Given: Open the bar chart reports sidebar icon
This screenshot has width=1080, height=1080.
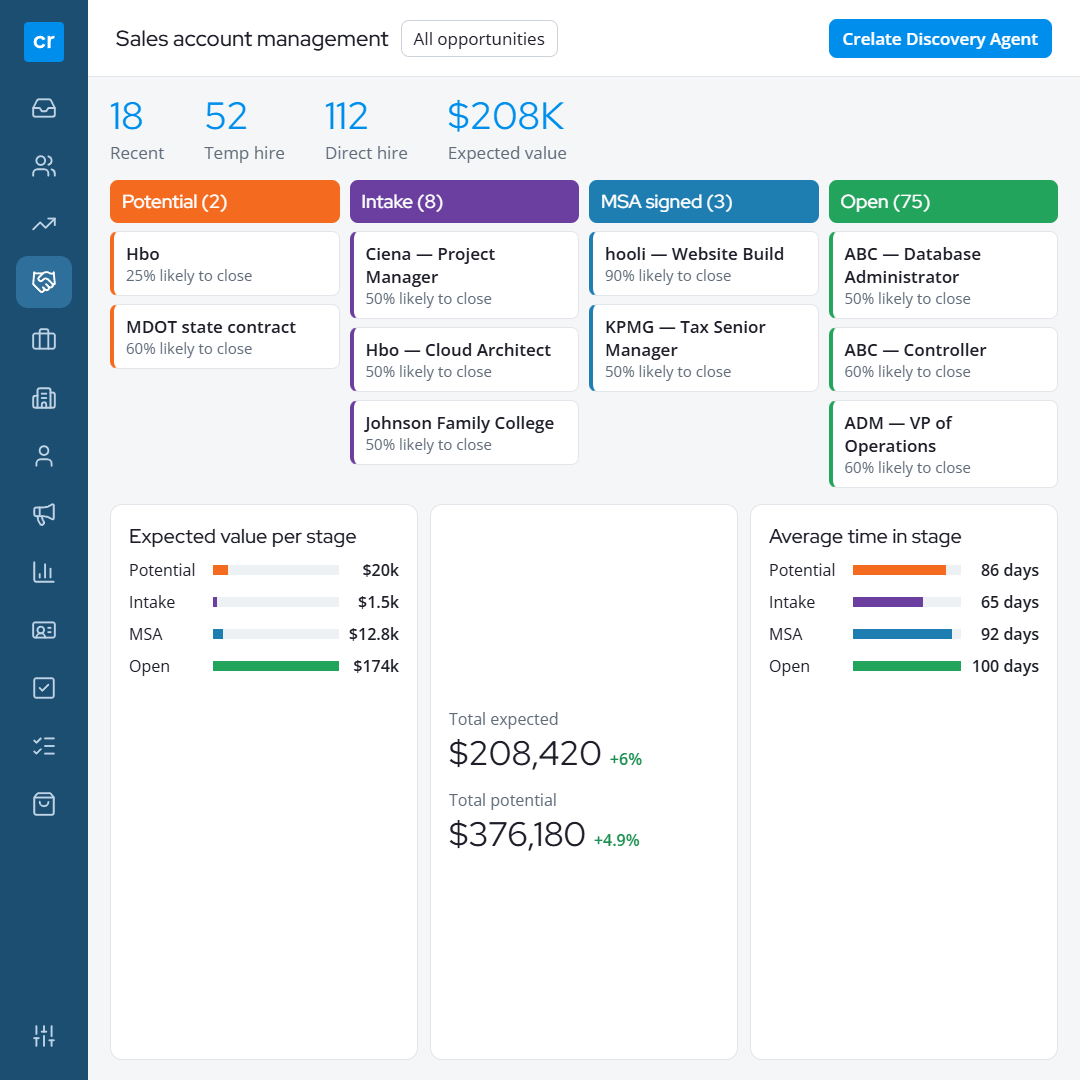Looking at the screenshot, I should tap(43, 572).
